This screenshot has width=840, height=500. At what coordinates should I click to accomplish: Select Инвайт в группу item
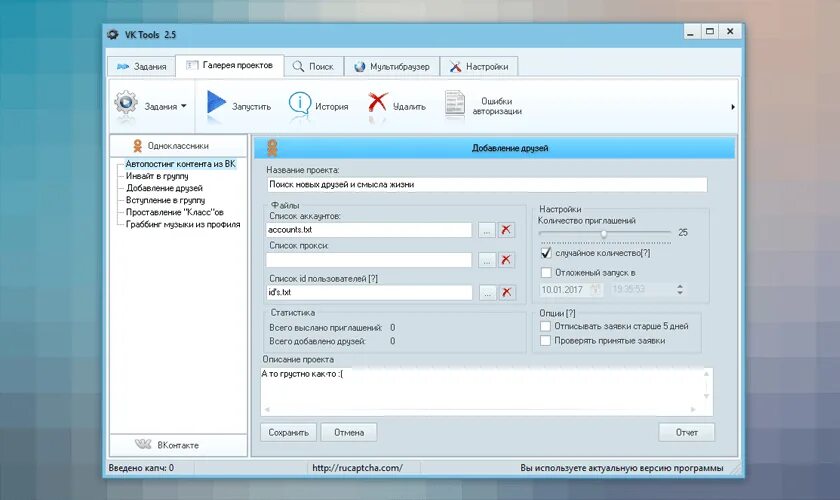[157, 176]
